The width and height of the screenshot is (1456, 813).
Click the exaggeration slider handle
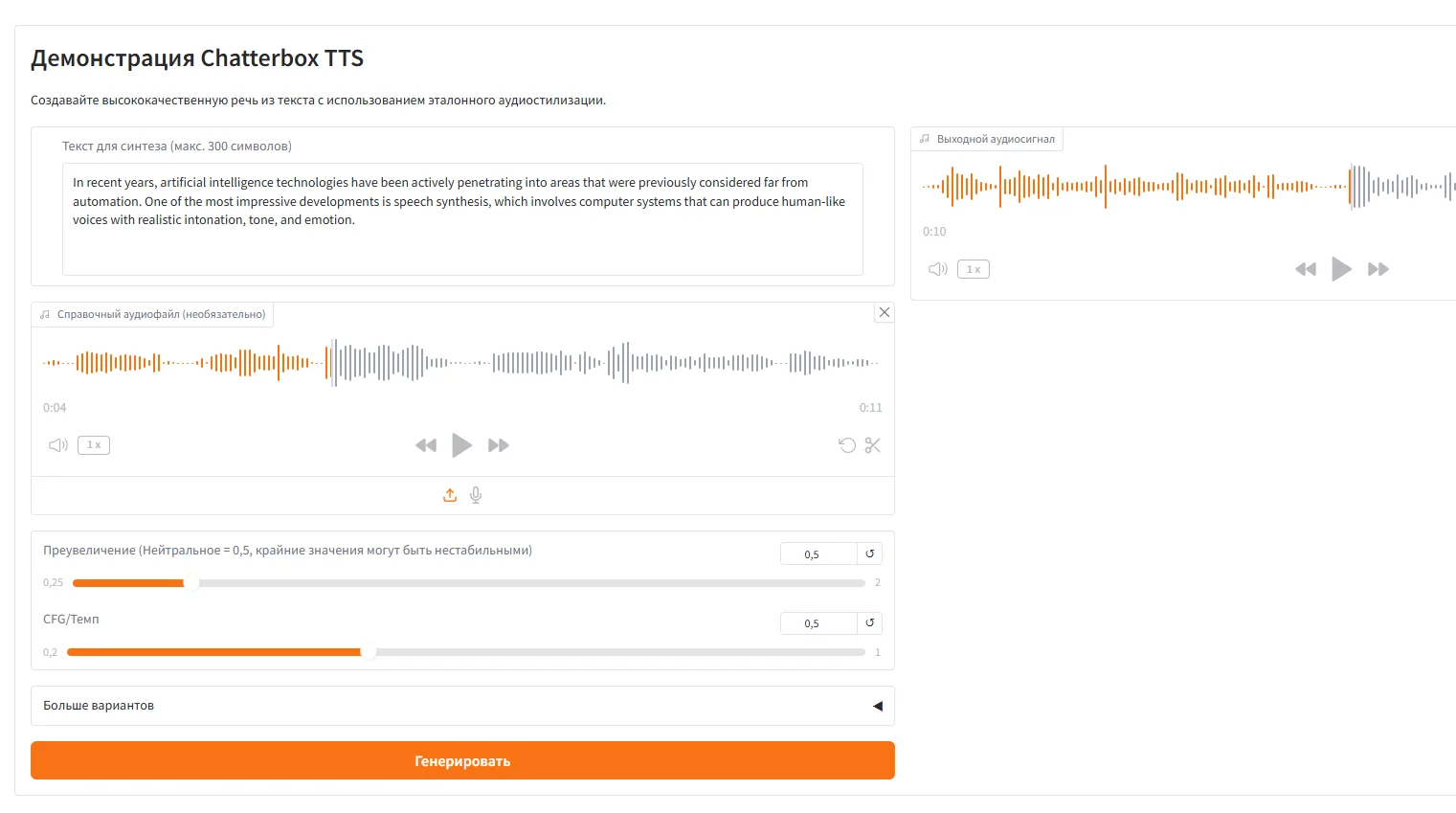click(x=191, y=582)
